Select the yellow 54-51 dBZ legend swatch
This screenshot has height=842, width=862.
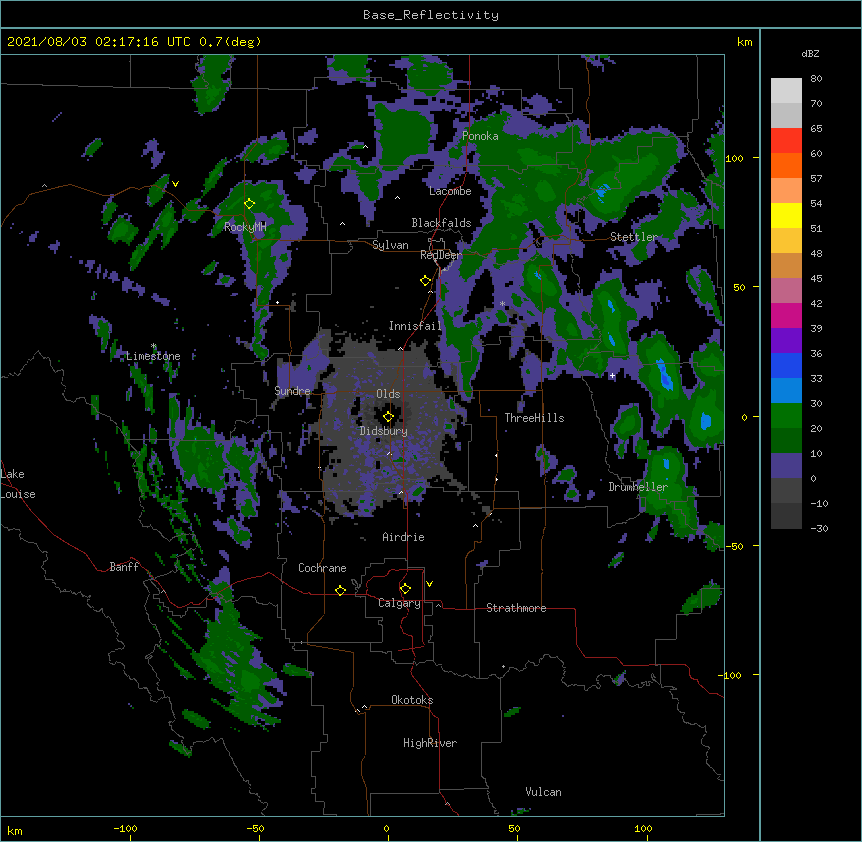point(786,215)
